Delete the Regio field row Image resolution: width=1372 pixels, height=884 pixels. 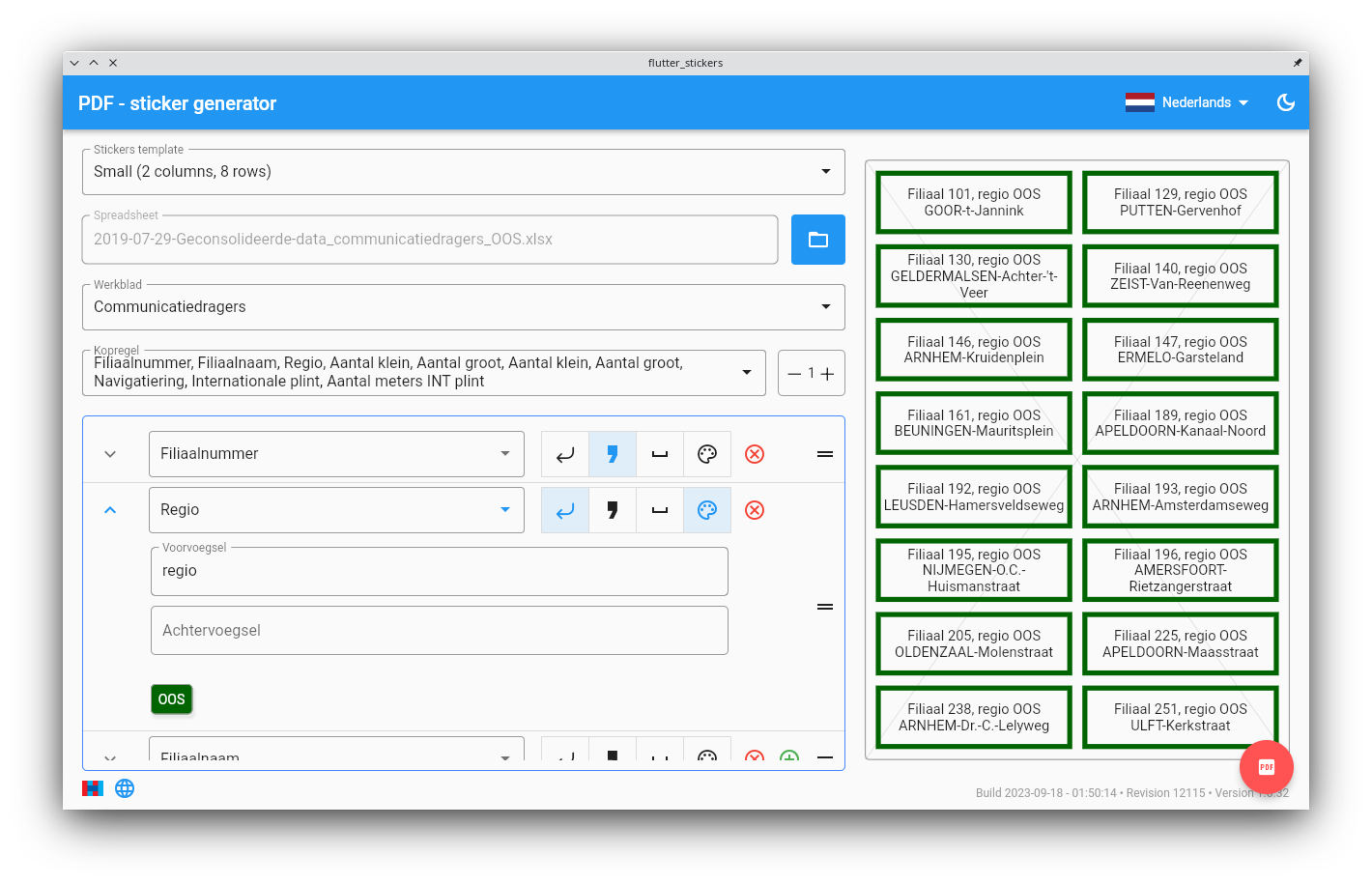point(755,510)
